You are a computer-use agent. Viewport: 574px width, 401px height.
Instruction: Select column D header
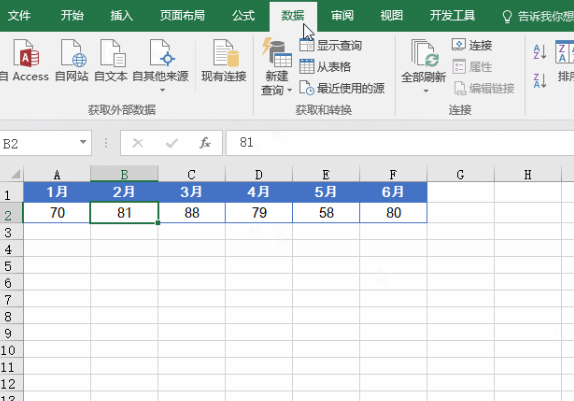[x=258, y=174]
